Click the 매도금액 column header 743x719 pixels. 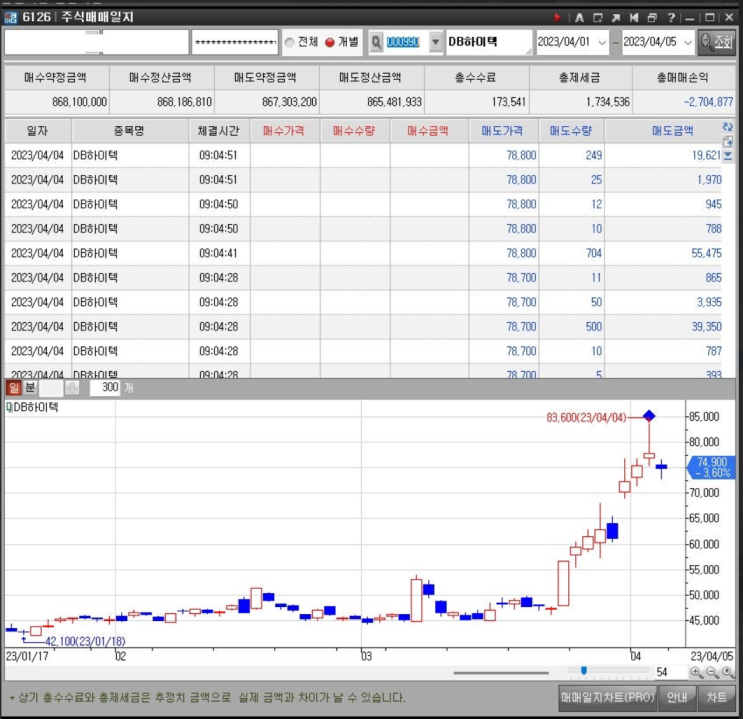point(672,131)
